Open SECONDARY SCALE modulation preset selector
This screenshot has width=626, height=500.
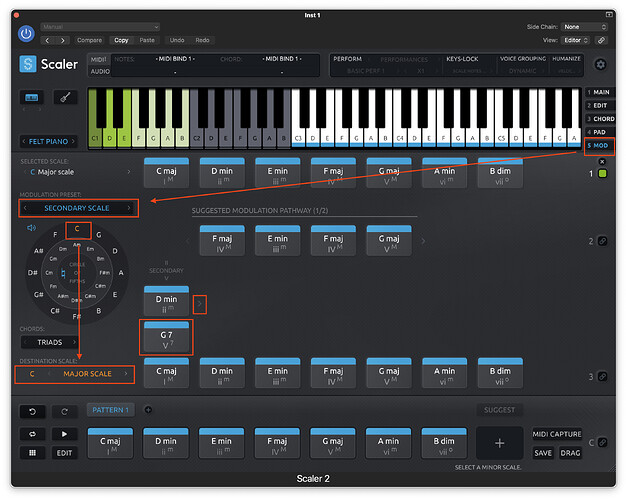pos(77,208)
